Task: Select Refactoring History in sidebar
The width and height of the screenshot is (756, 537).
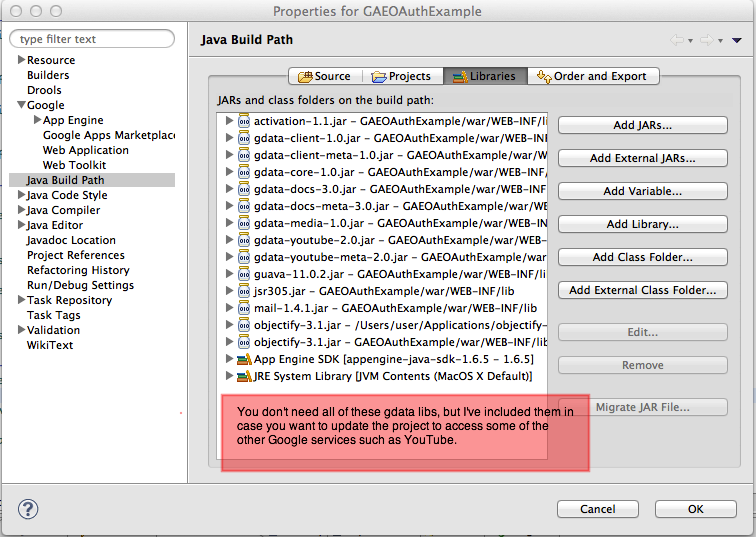Action: pos(78,270)
